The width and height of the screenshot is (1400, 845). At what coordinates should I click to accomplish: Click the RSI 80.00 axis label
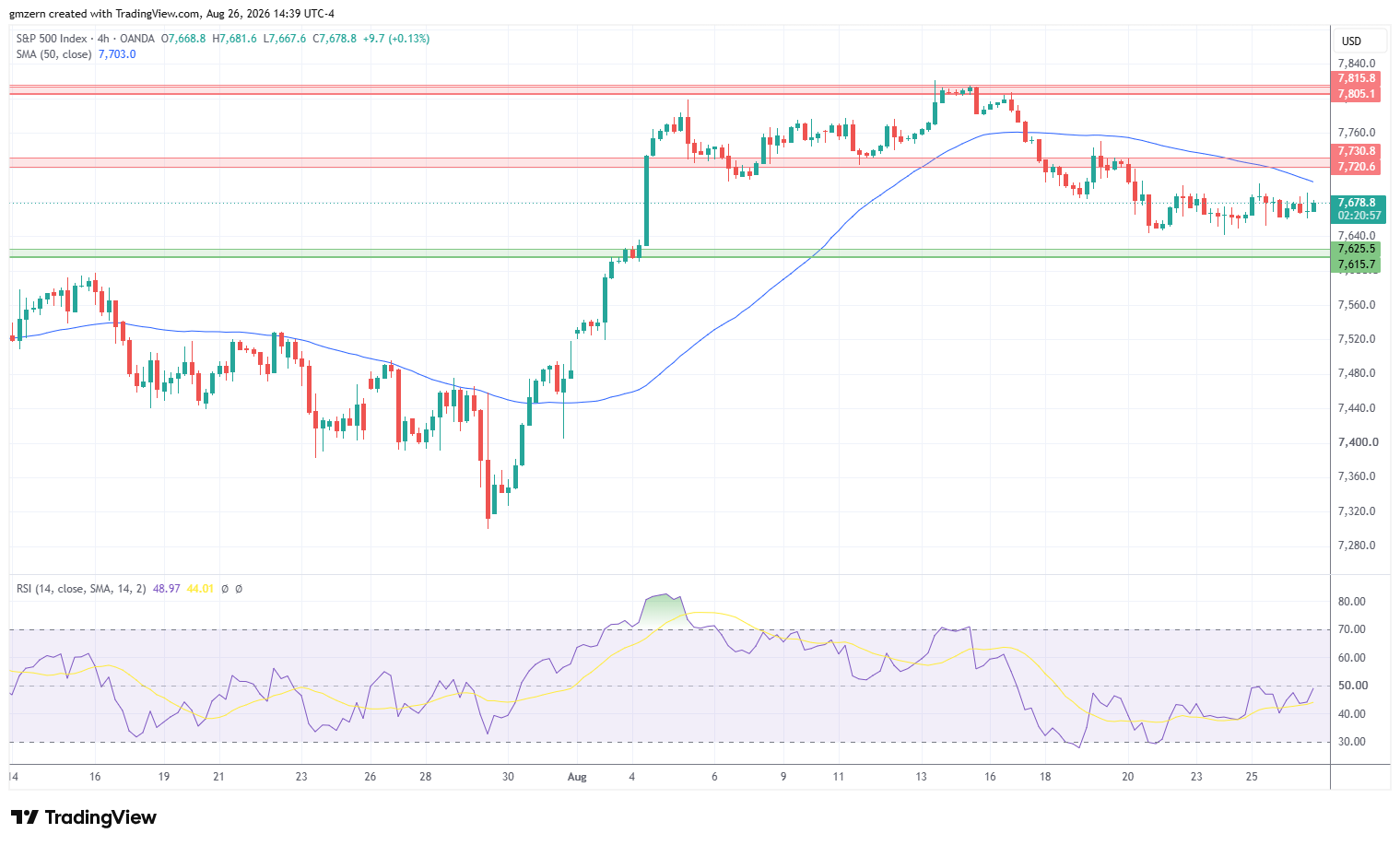coord(1352,602)
